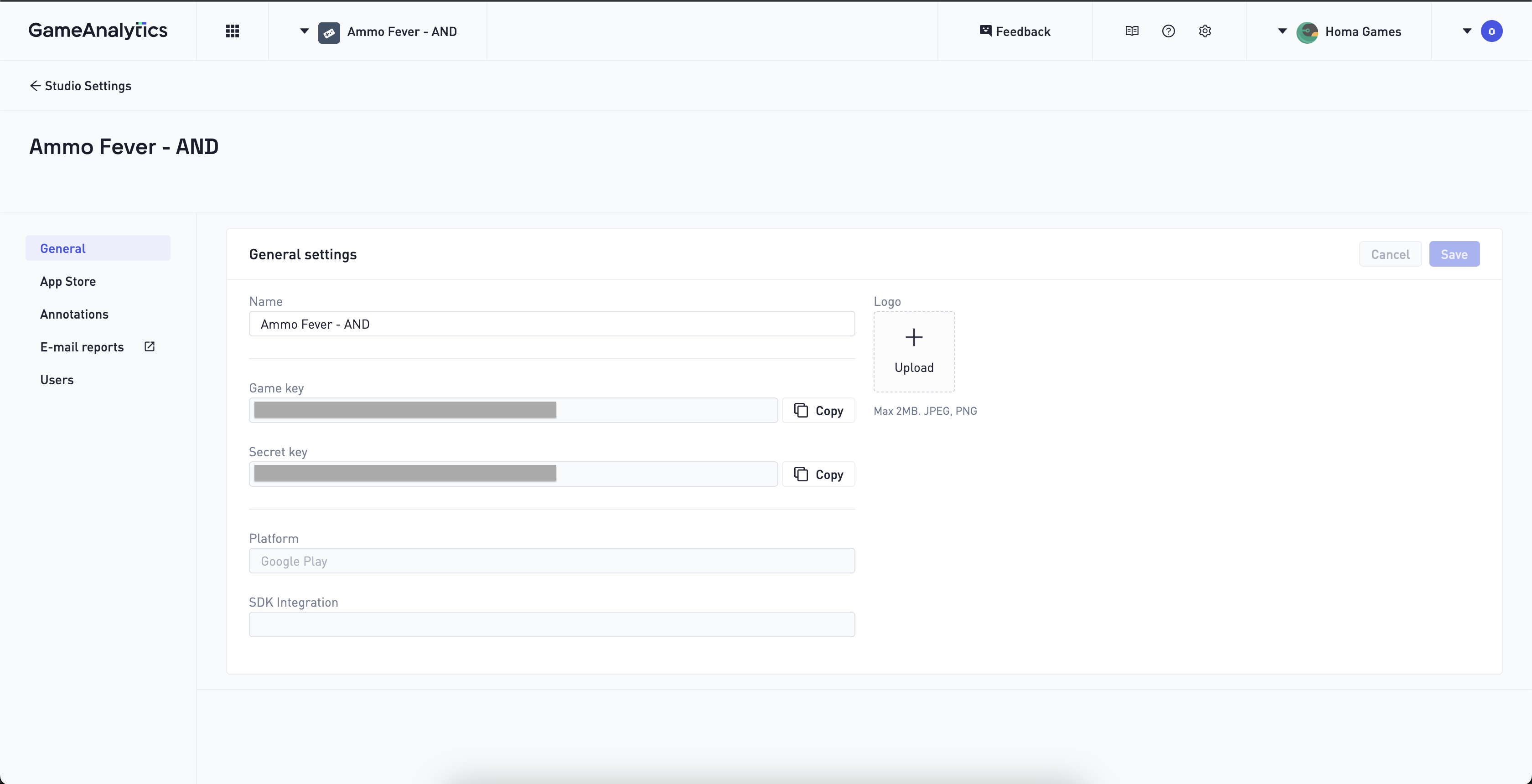Screen dimensions: 1532x784
Task: Copy the Secret key
Action: [x=818, y=475]
